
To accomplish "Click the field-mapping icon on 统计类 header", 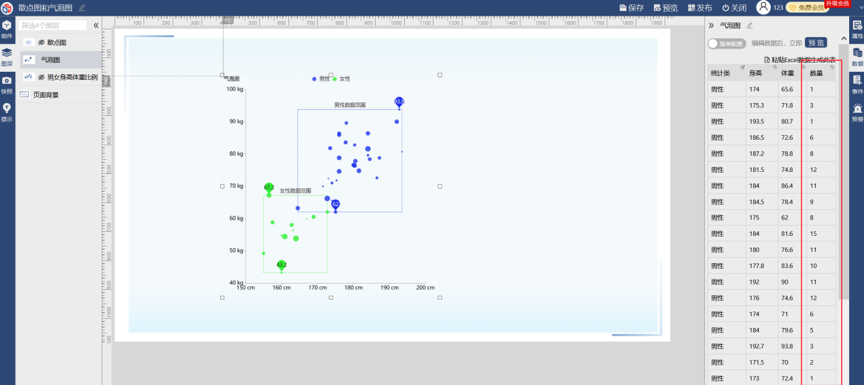I will [x=742, y=67].
